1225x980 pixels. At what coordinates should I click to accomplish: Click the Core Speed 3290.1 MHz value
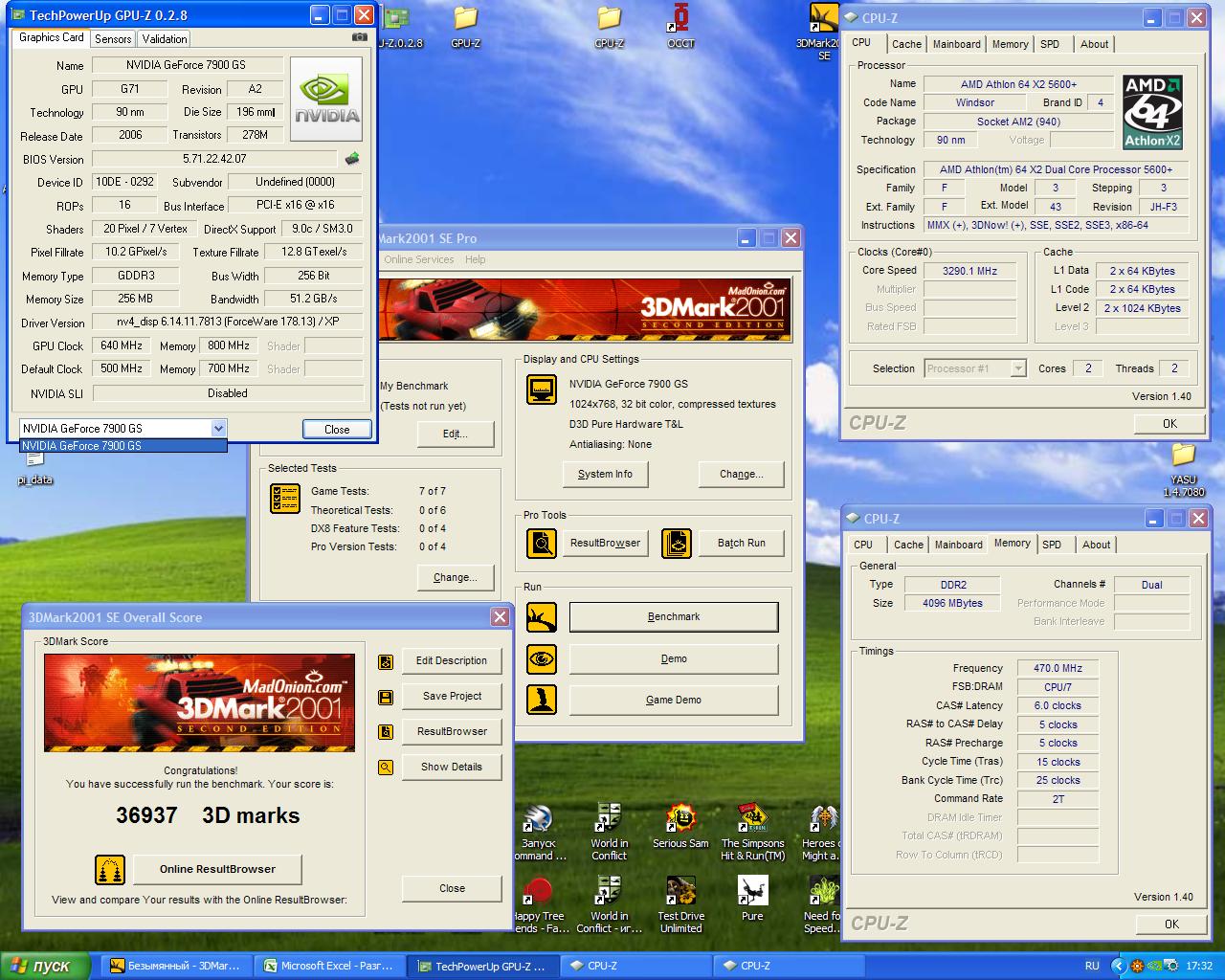click(969, 271)
